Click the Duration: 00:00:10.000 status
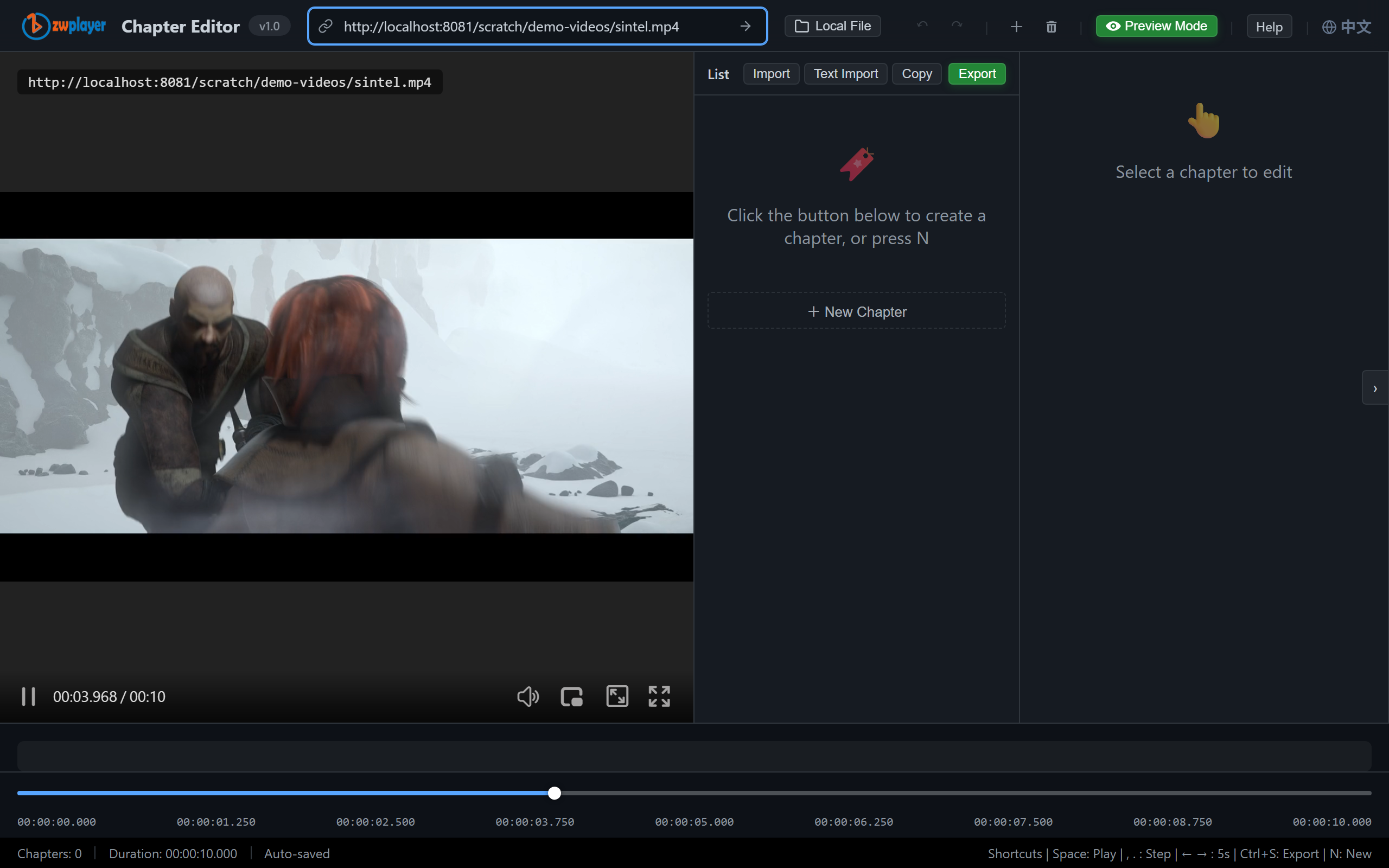 173,854
